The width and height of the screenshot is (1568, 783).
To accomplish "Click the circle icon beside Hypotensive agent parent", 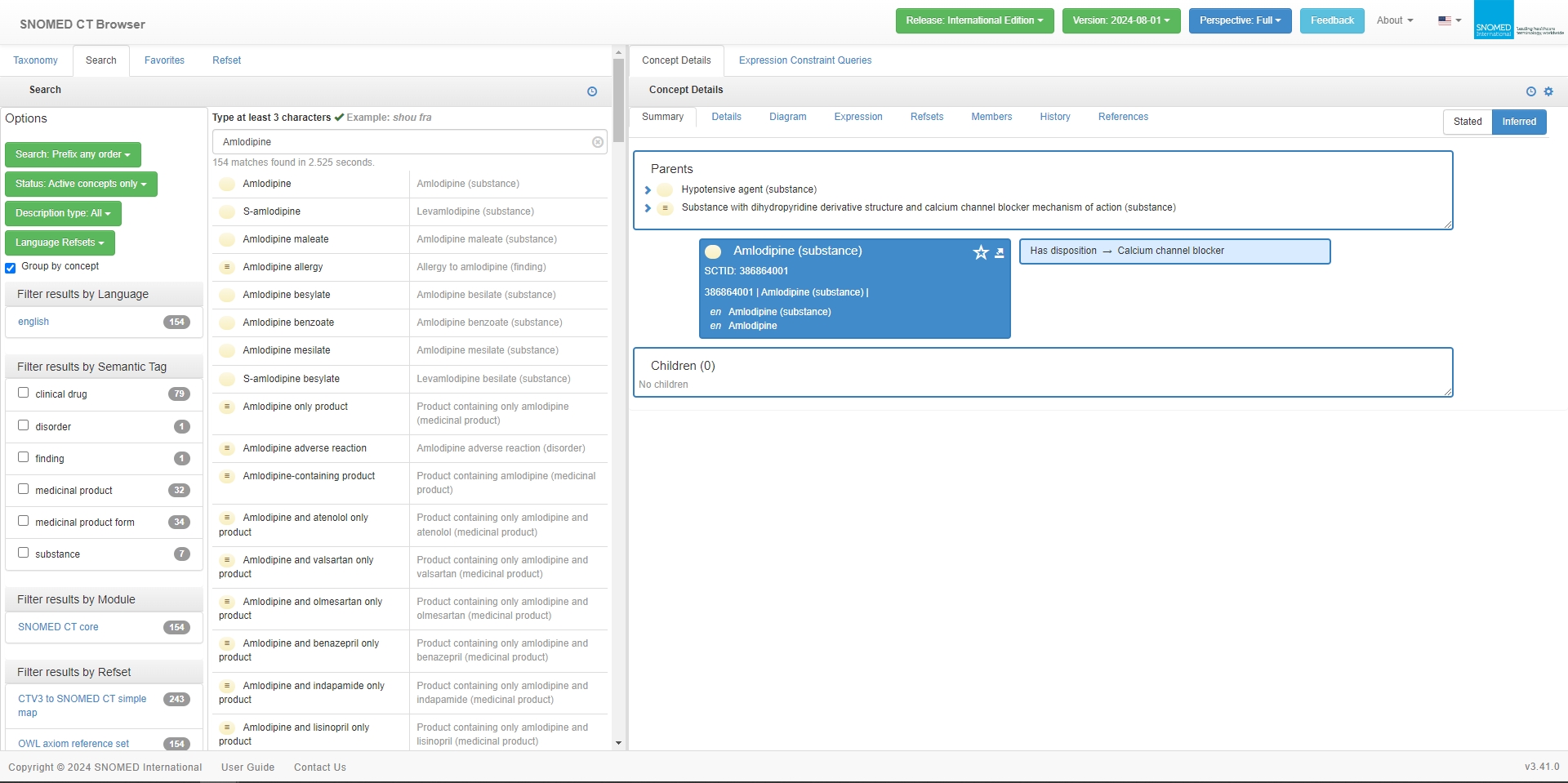I will coord(665,189).
